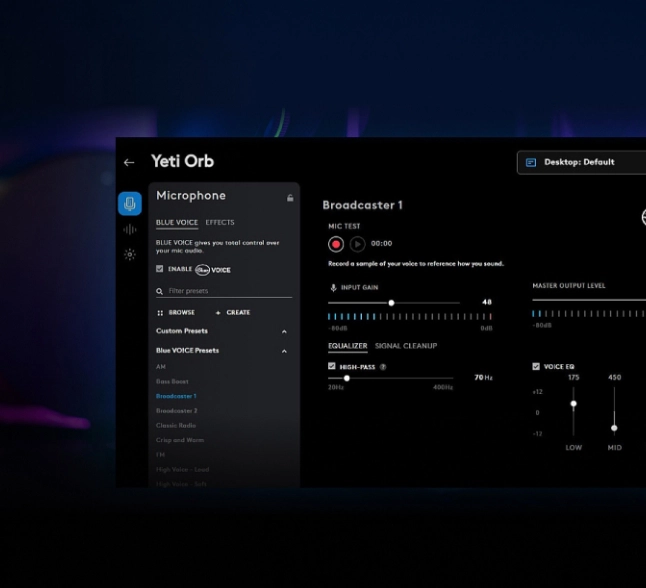Select the FM preset

click(160, 455)
